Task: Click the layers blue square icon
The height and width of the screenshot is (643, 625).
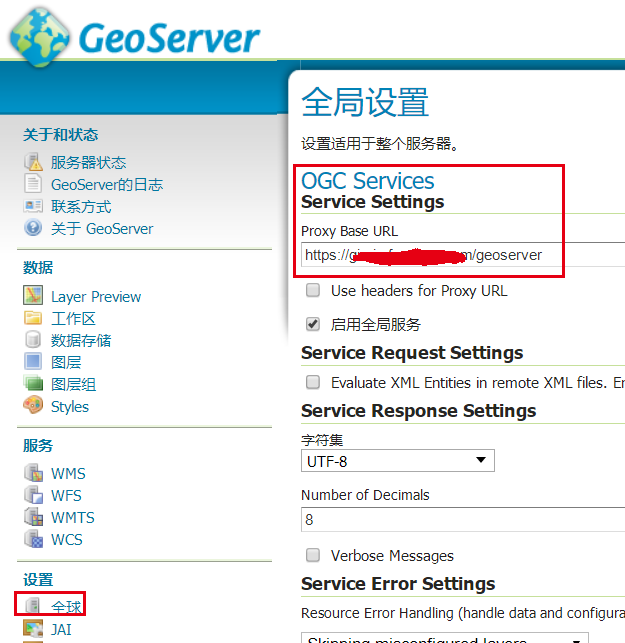Action: point(33,362)
